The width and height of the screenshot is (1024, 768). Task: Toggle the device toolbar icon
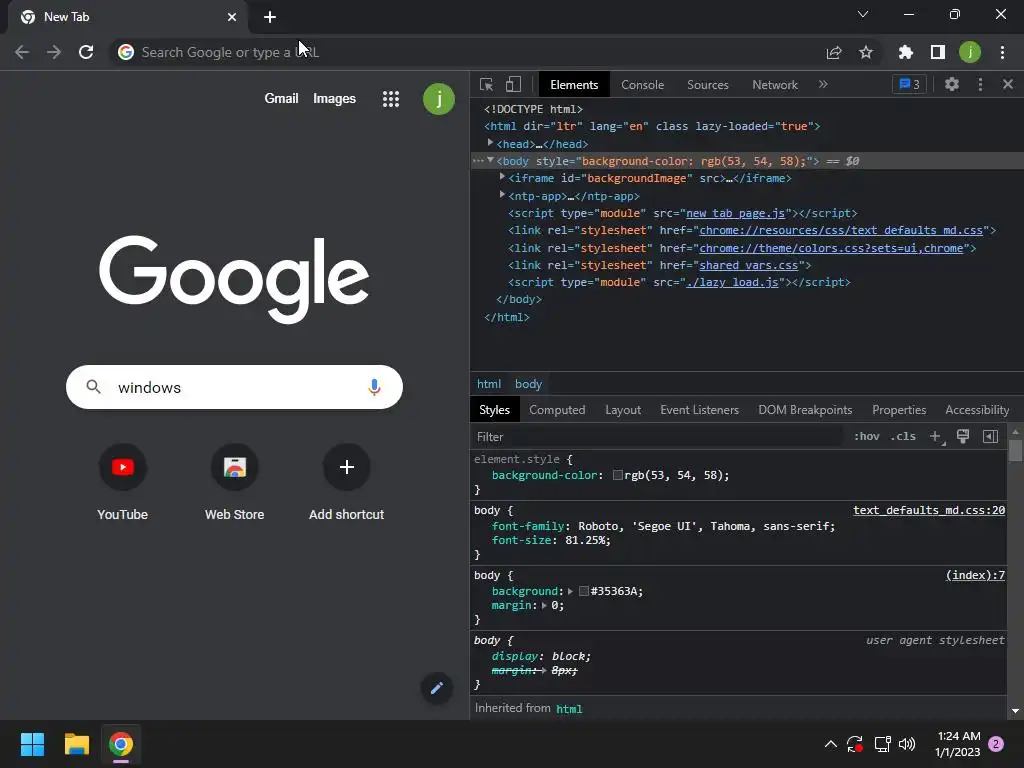(x=513, y=84)
